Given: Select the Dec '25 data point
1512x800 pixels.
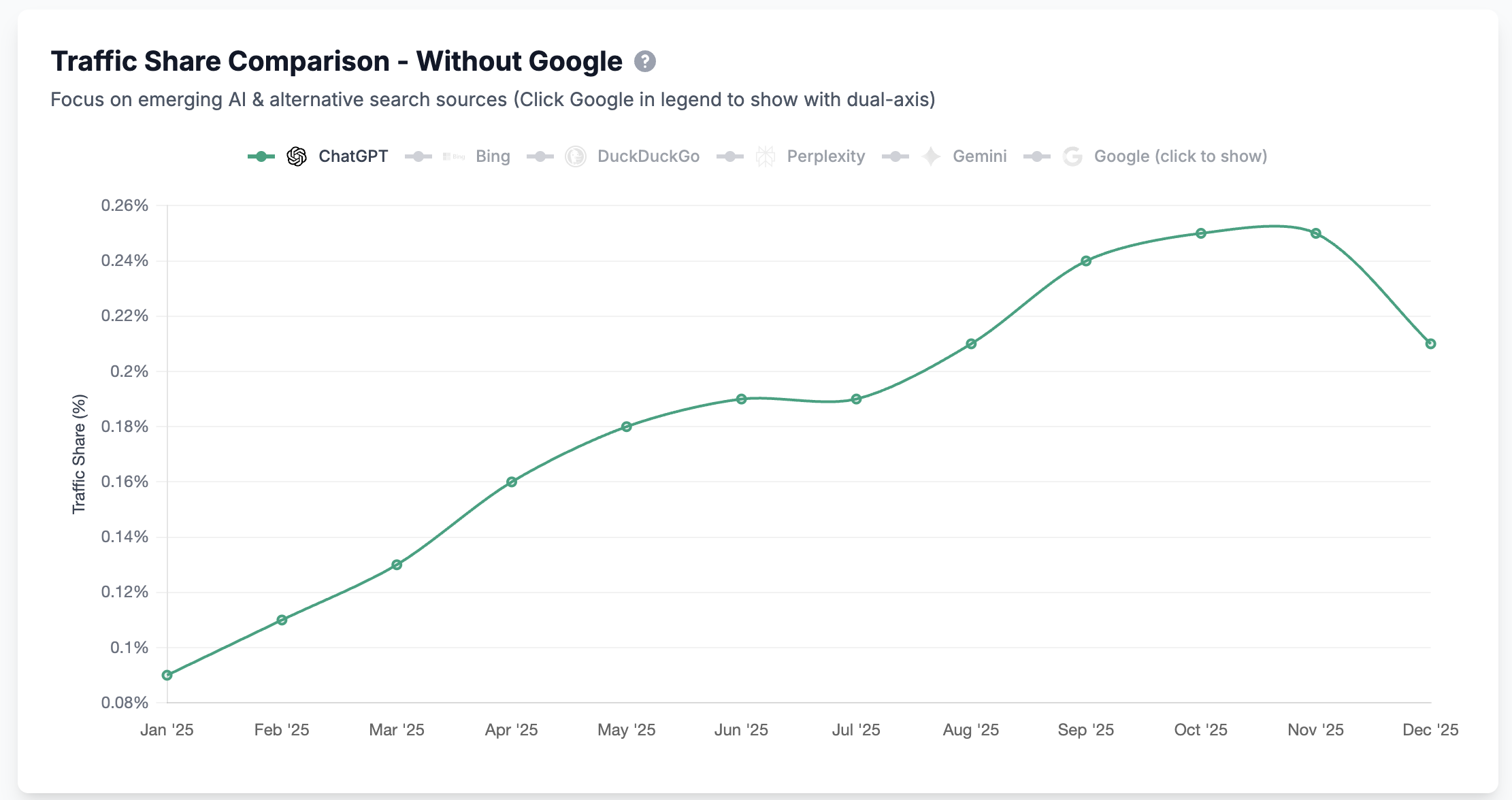Looking at the screenshot, I should click(1430, 344).
